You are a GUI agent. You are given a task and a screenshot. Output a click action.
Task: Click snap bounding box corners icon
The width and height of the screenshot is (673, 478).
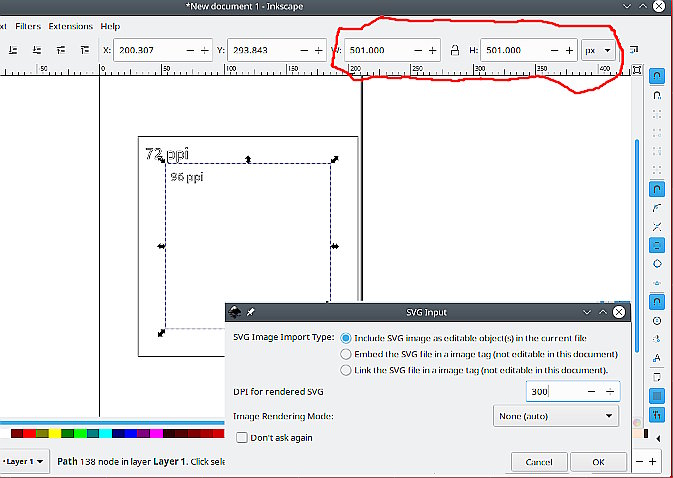click(657, 133)
